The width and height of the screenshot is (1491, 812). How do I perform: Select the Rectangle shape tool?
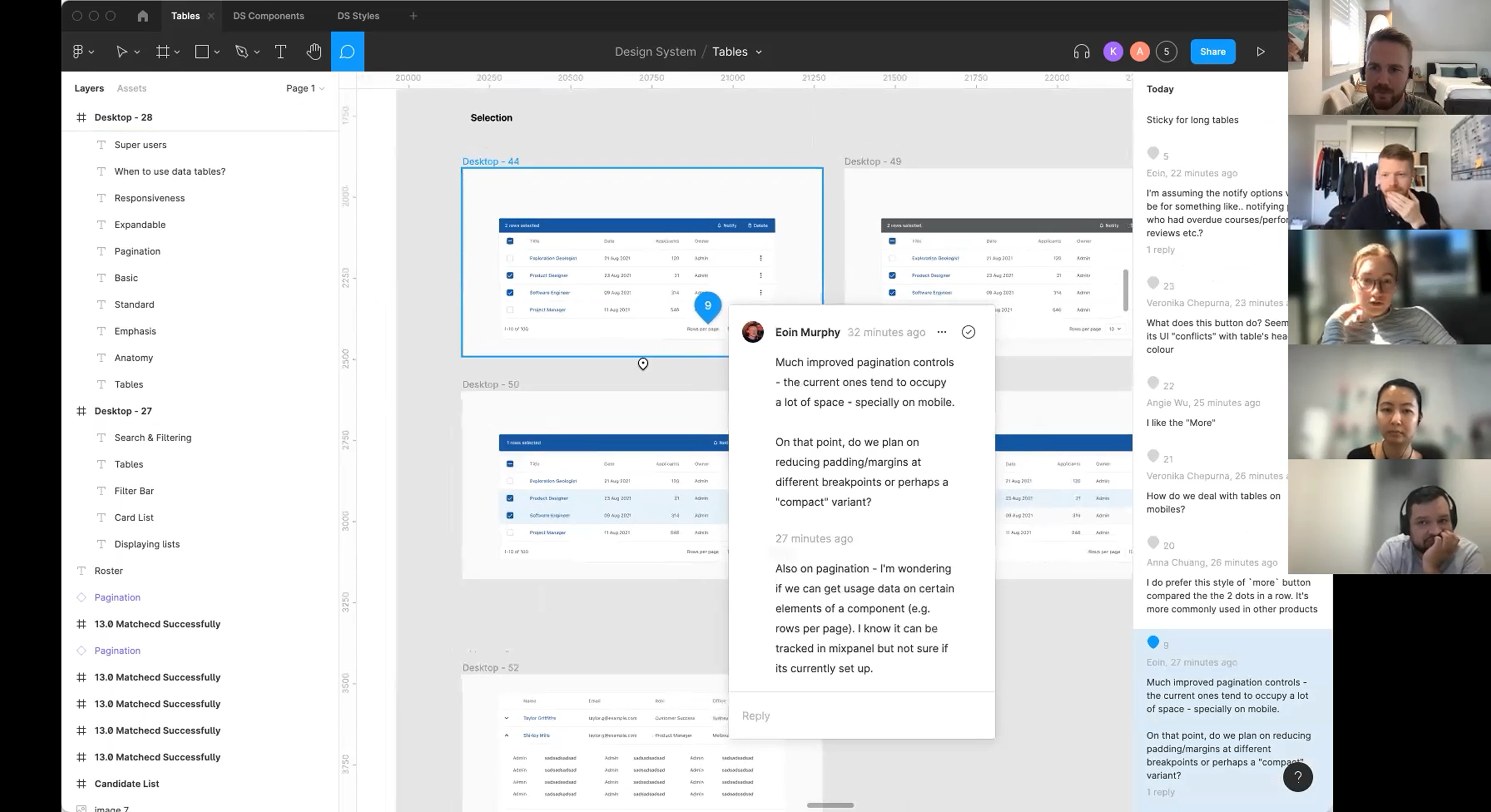tap(202, 52)
